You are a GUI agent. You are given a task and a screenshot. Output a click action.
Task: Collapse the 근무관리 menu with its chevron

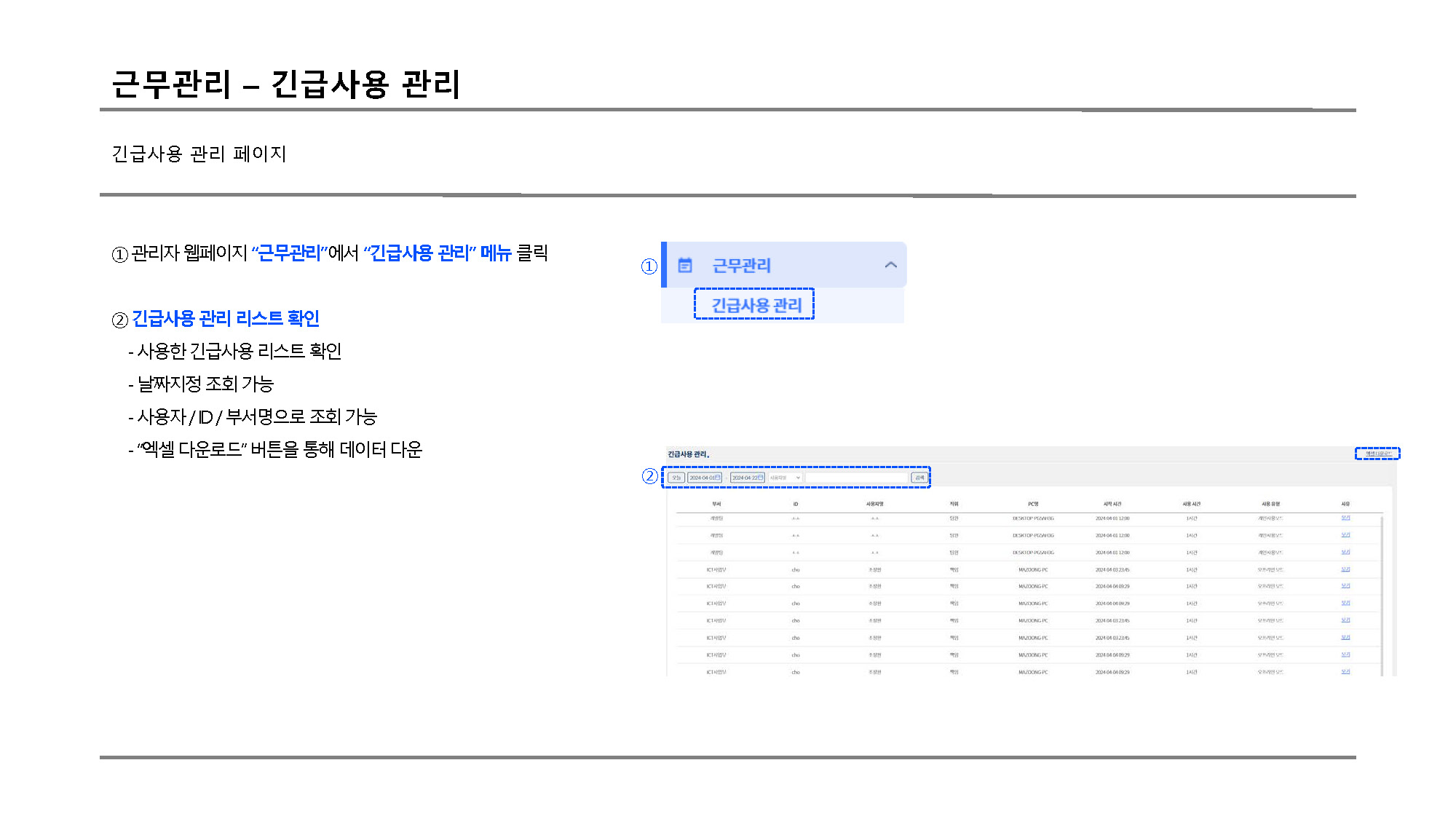(890, 265)
